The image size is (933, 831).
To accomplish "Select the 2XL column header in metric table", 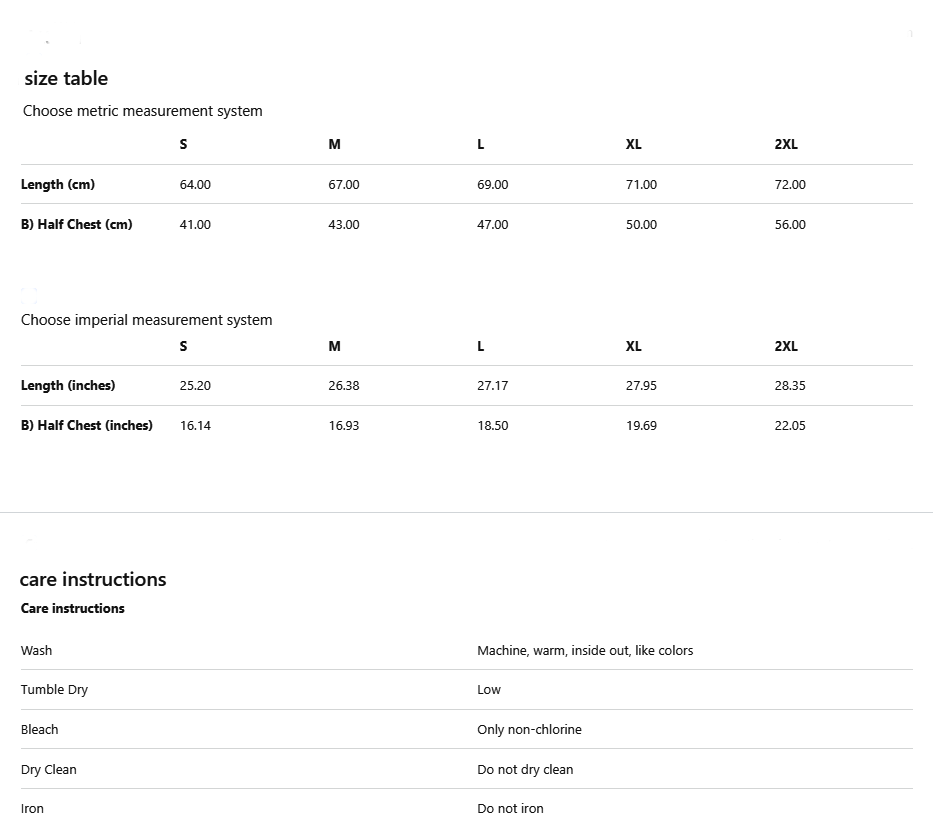I will pyautogui.click(x=786, y=145).
